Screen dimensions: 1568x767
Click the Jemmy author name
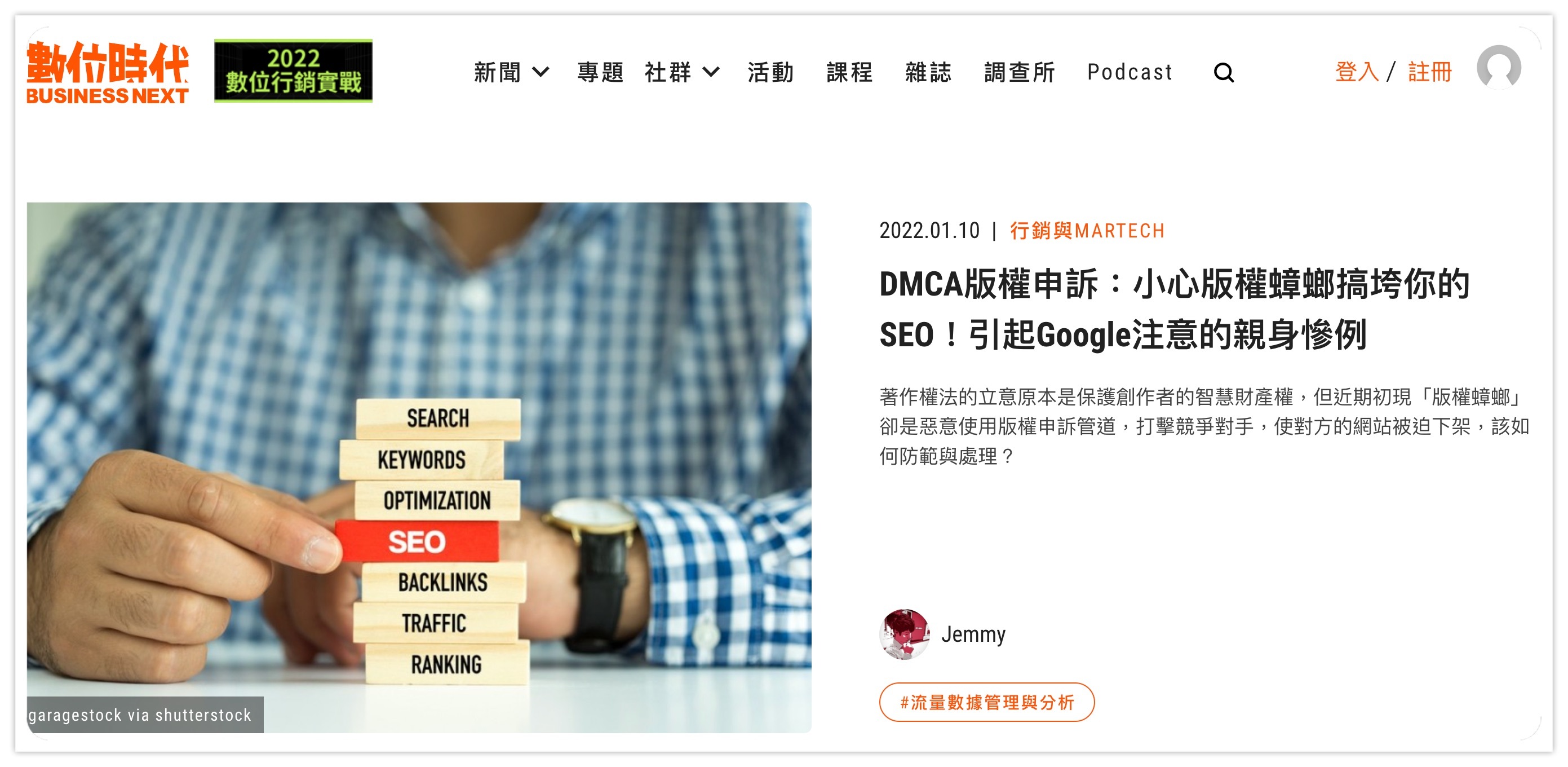[x=973, y=634]
